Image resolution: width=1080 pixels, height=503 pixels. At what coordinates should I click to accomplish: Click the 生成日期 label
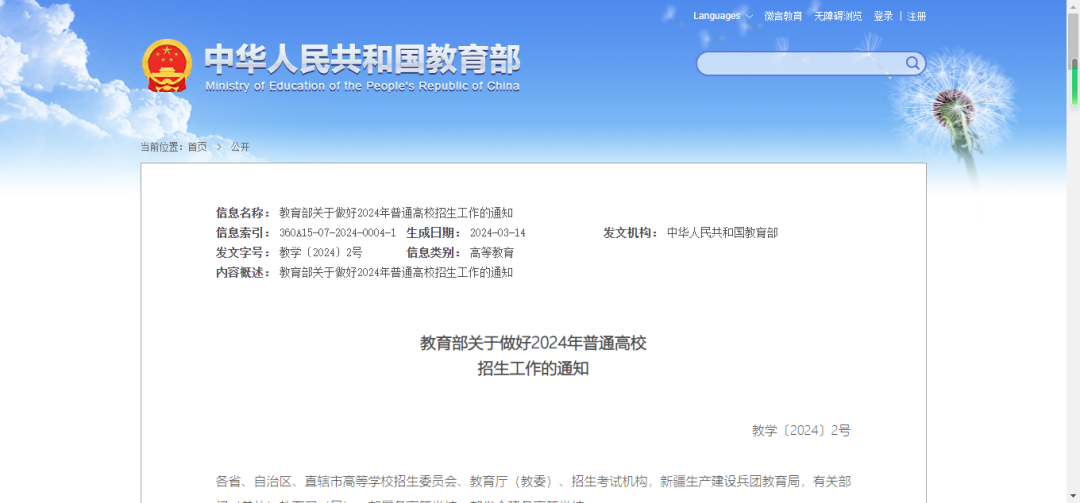[435, 233]
